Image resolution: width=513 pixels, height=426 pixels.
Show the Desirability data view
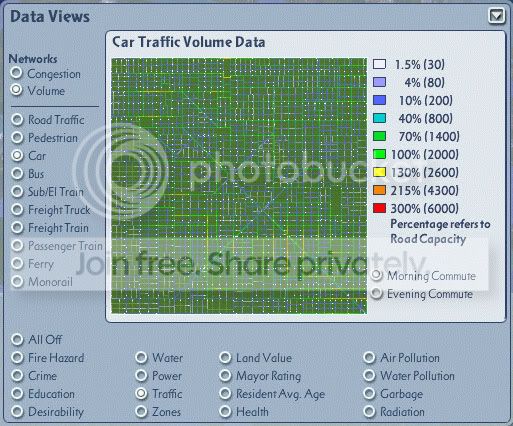(17, 411)
